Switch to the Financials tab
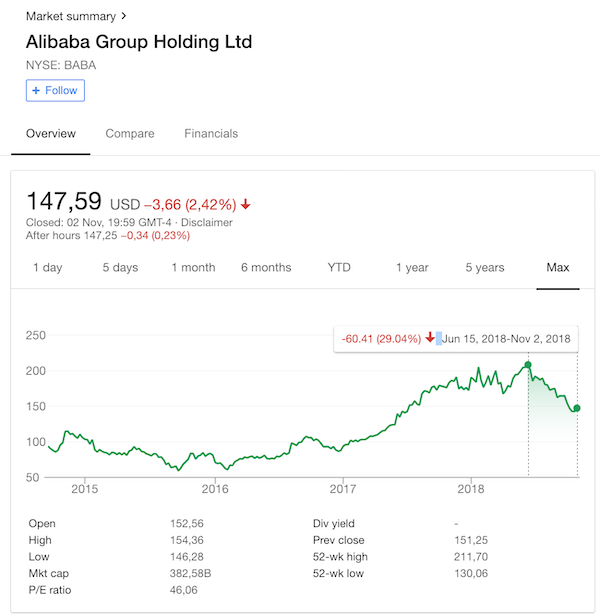 211,134
